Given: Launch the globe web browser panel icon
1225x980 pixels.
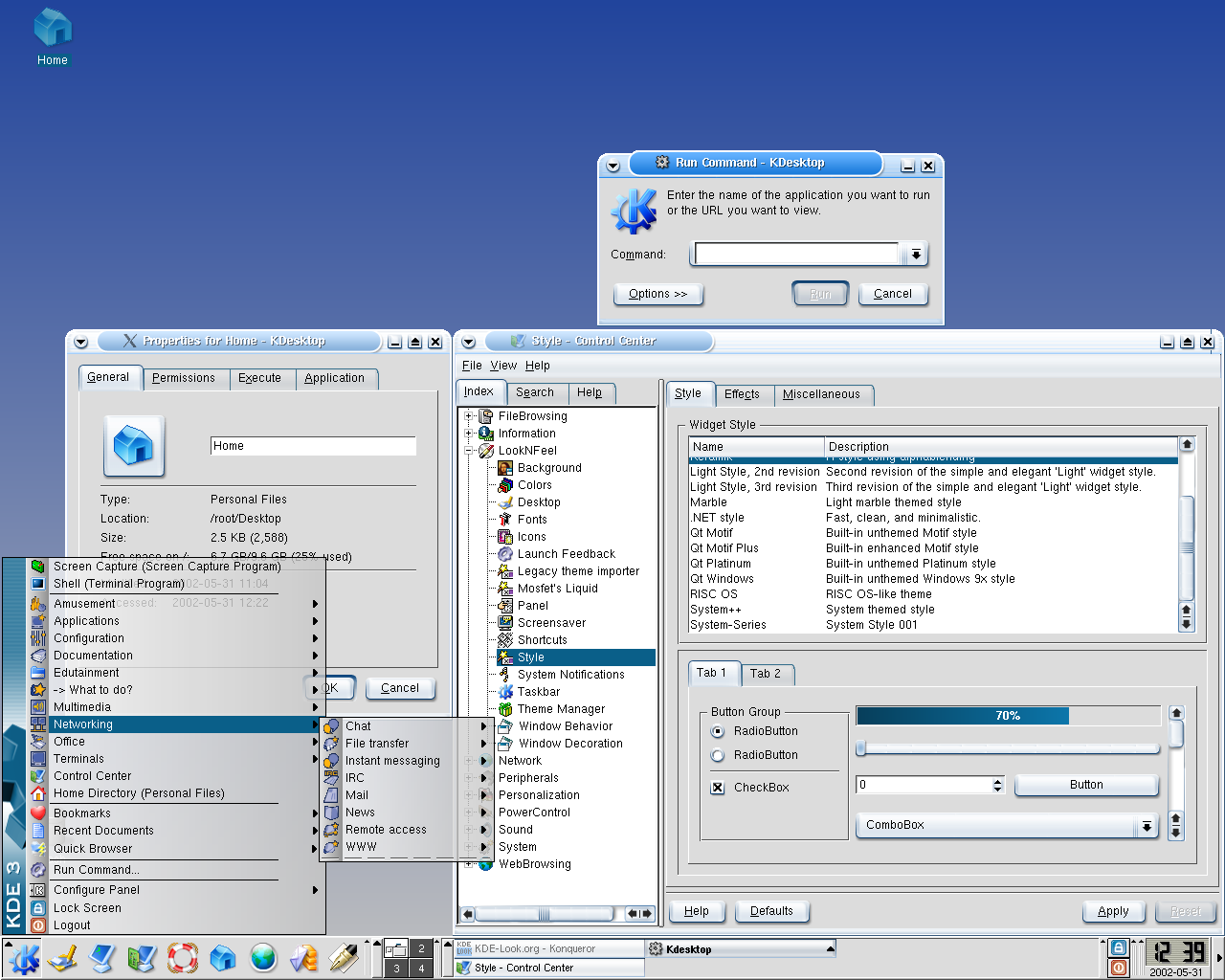Looking at the screenshot, I should coord(263,957).
